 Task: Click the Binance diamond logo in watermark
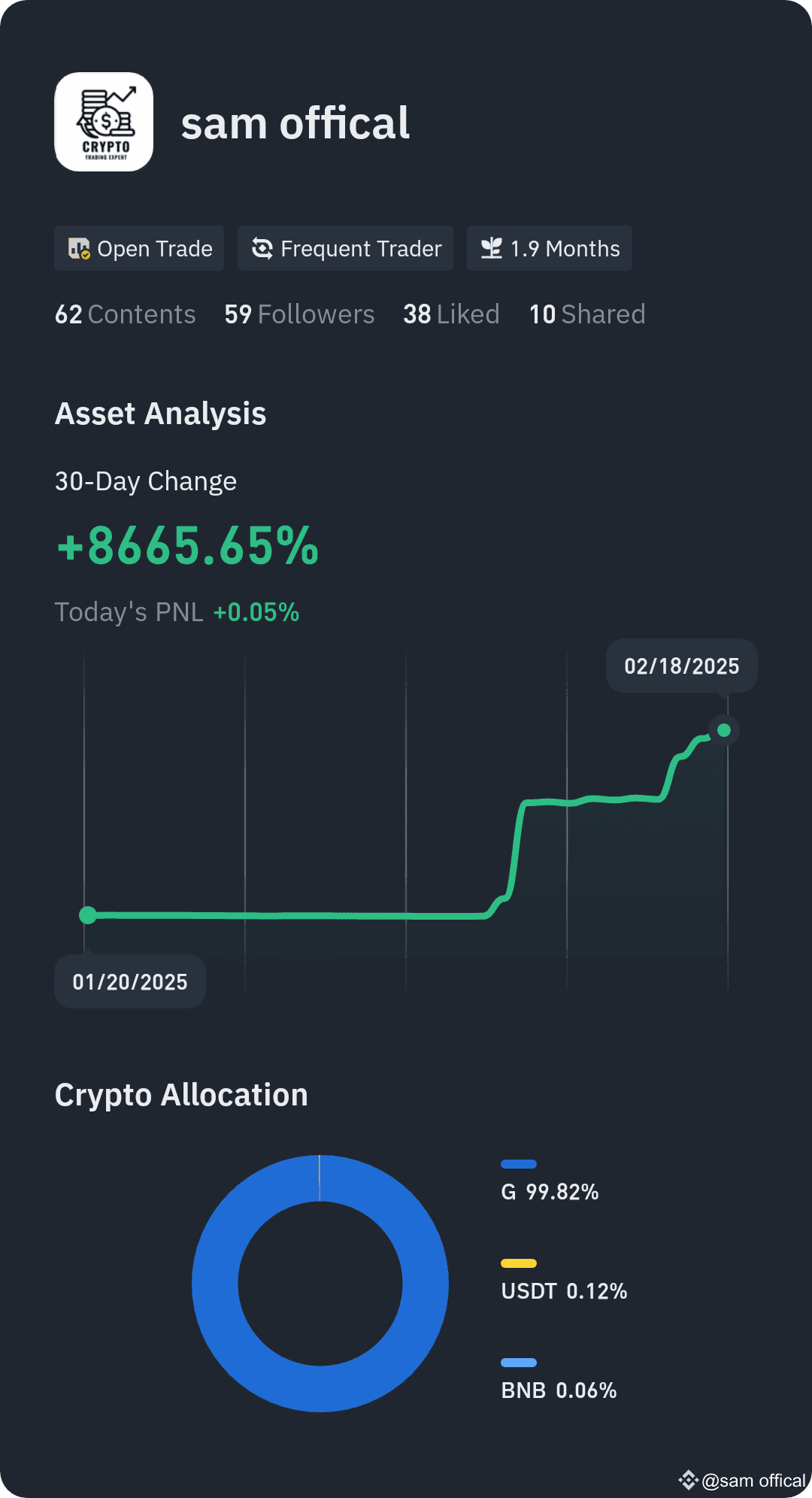[689, 1480]
